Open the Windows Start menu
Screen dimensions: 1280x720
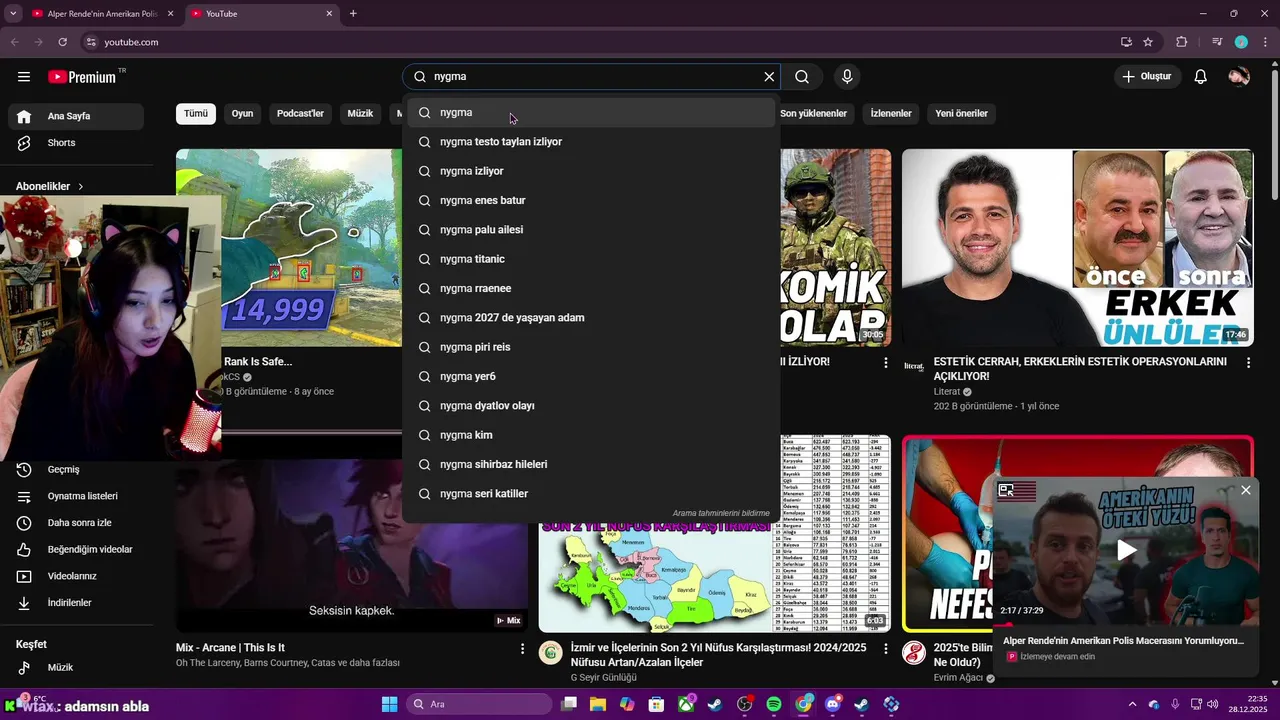click(x=389, y=704)
